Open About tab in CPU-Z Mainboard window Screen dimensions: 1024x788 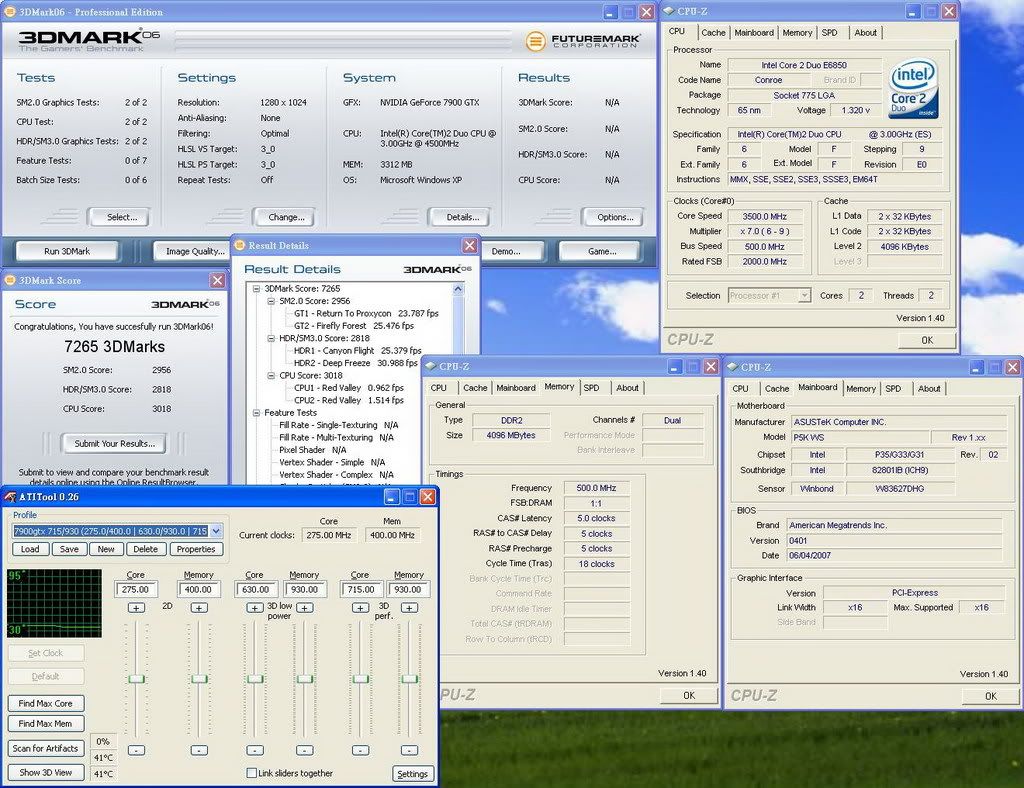click(x=929, y=388)
